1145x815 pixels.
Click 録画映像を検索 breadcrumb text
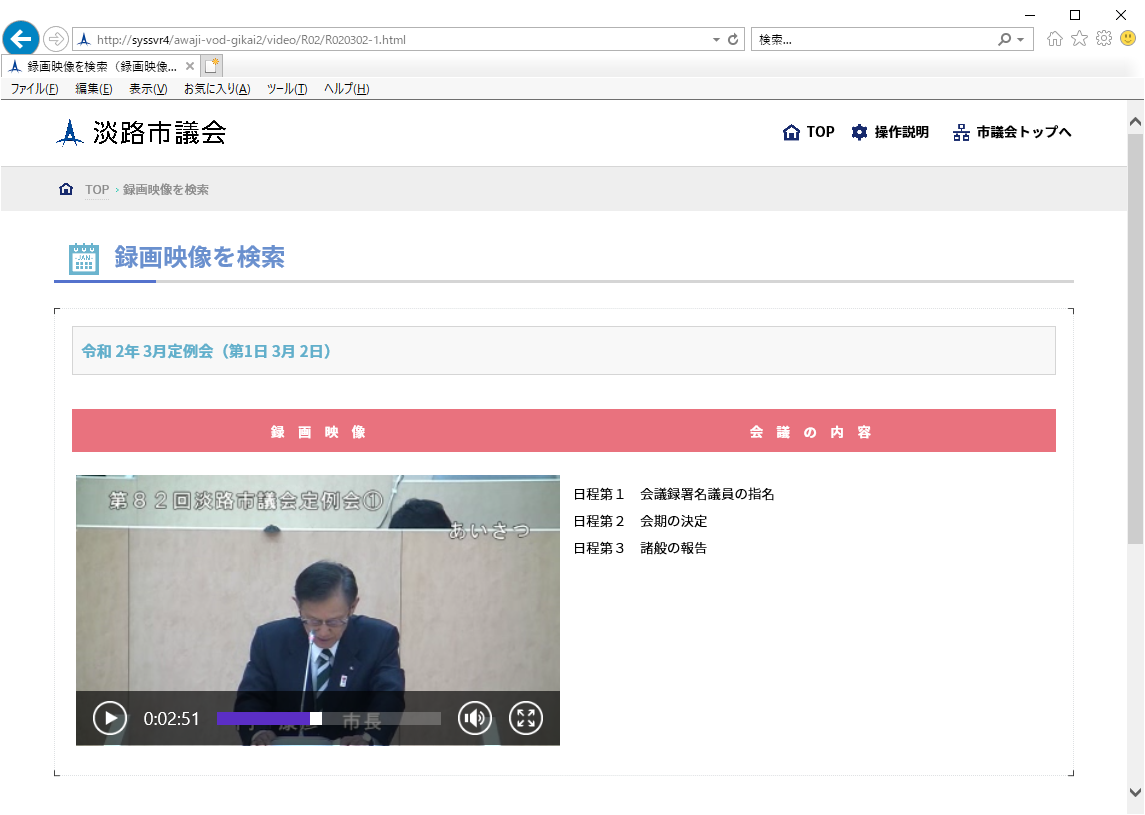pos(166,190)
